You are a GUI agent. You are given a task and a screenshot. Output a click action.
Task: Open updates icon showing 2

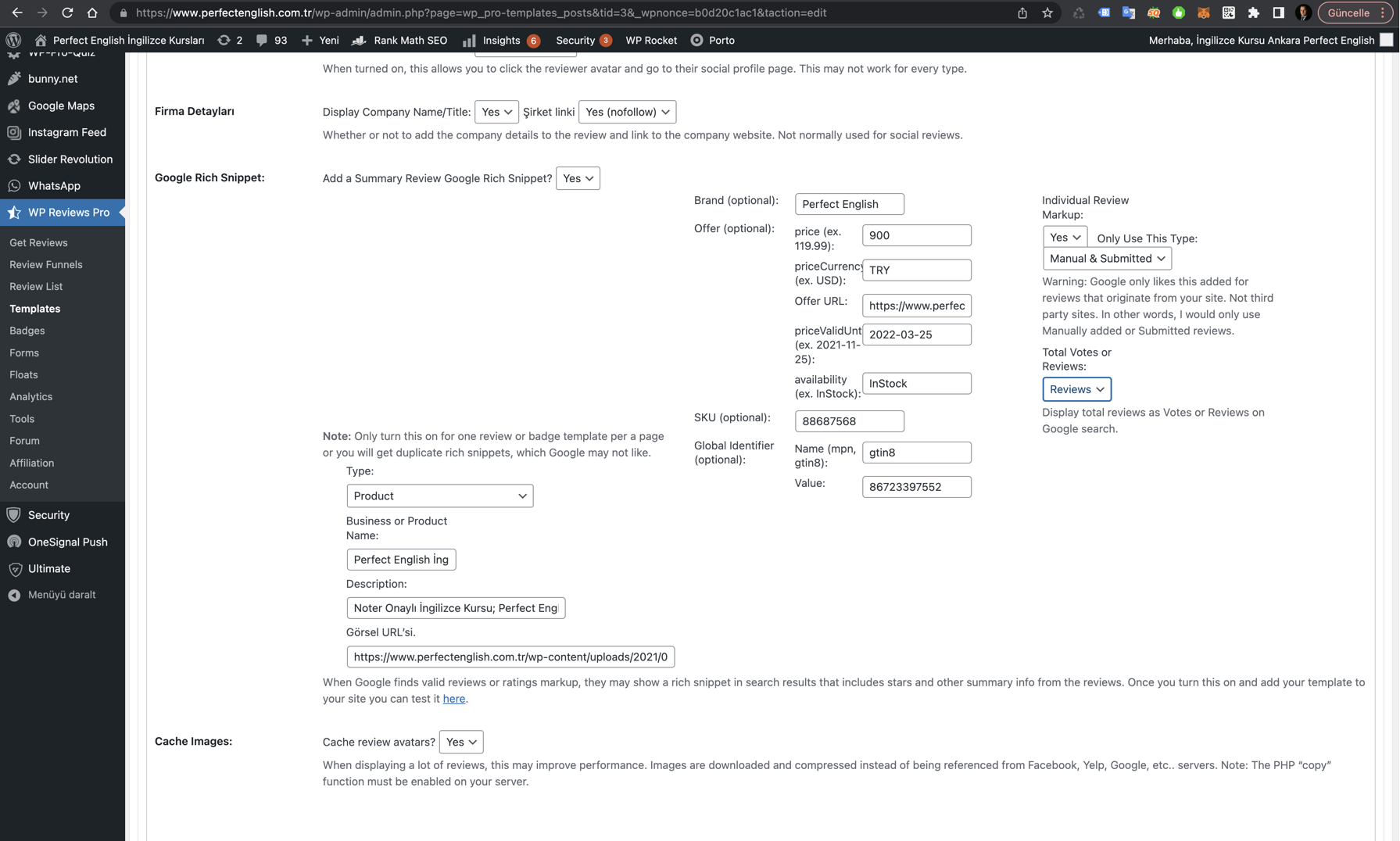pos(230,40)
